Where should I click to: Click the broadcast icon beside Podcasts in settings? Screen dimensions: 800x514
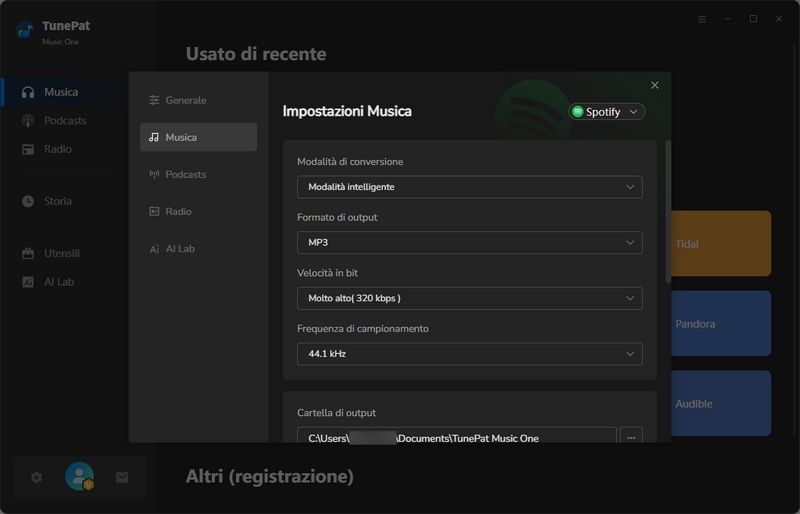[x=154, y=174]
